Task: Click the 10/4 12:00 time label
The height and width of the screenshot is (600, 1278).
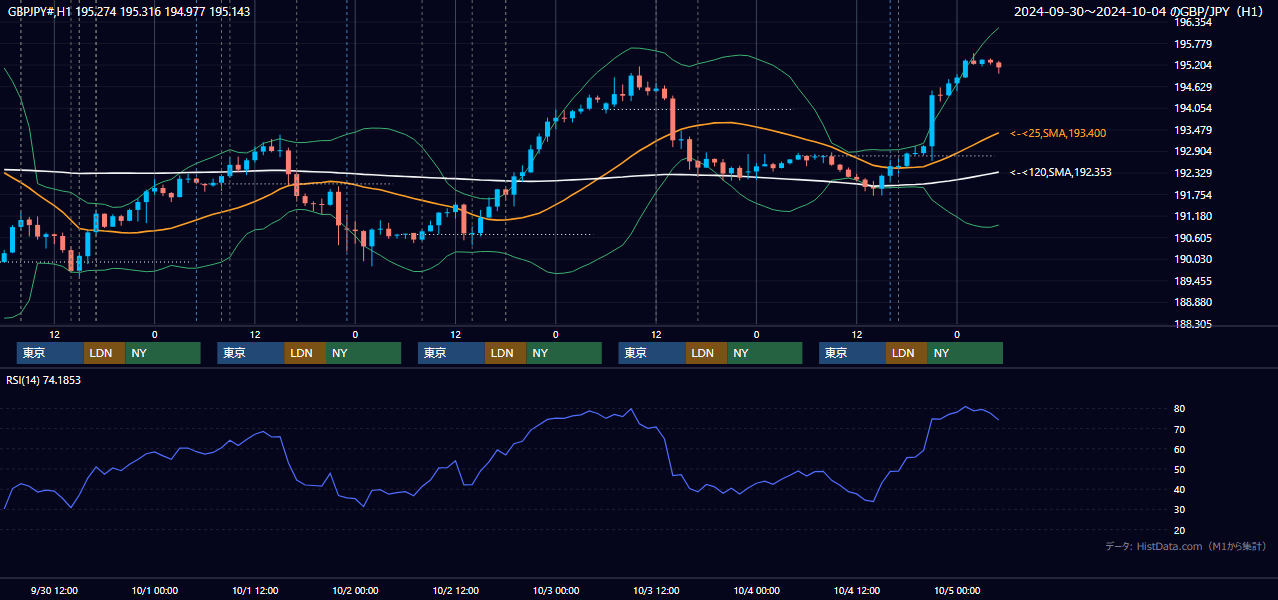Action: tap(857, 591)
